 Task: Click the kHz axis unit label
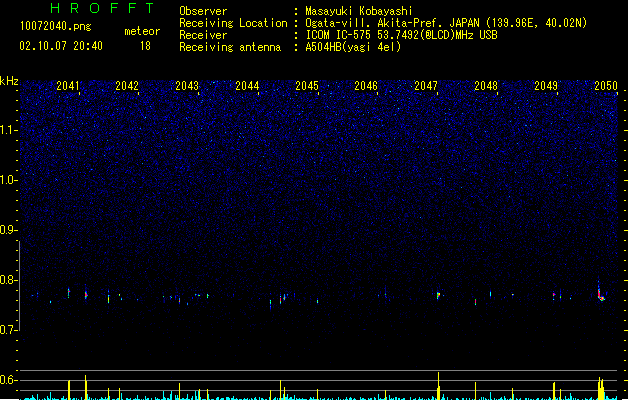pyautogui.click(x=9, y=81)
